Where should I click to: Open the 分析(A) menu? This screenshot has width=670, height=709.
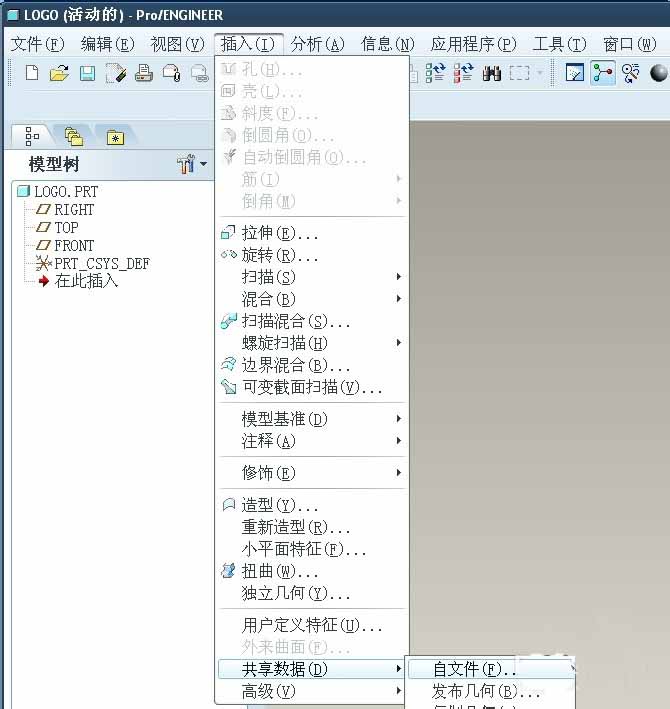318,44
